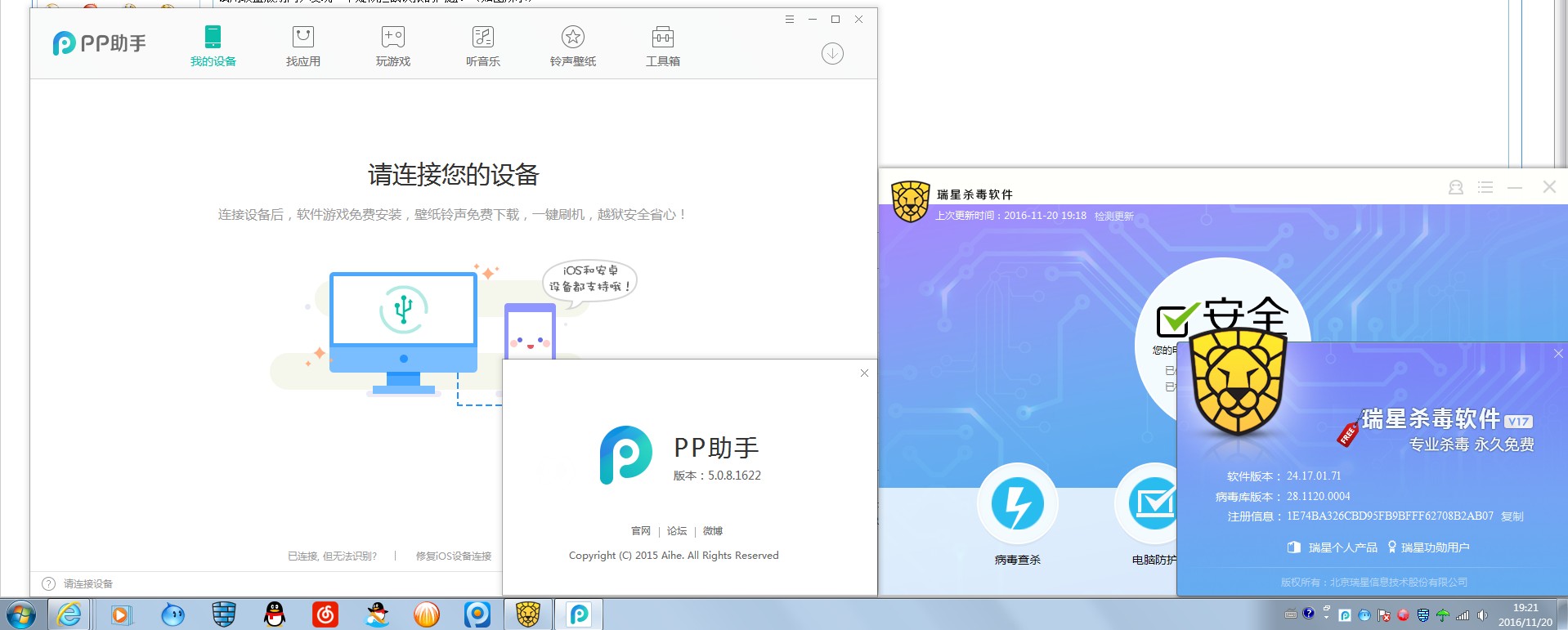Open QQ penguin icon in taskbar
The height and width of the screenshot is (630, 1568).
(275, 614)
